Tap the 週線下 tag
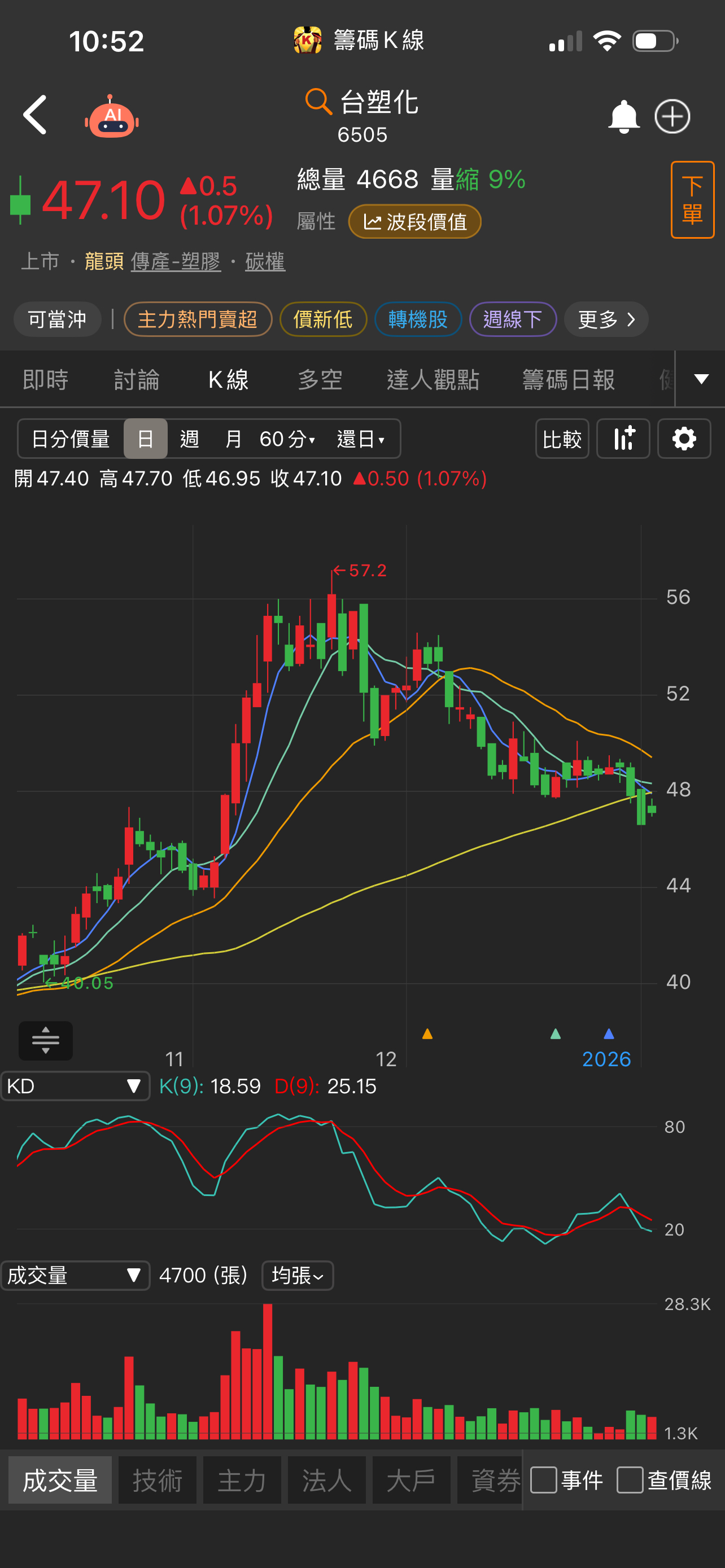The image size is (725, 1568). 513,319
